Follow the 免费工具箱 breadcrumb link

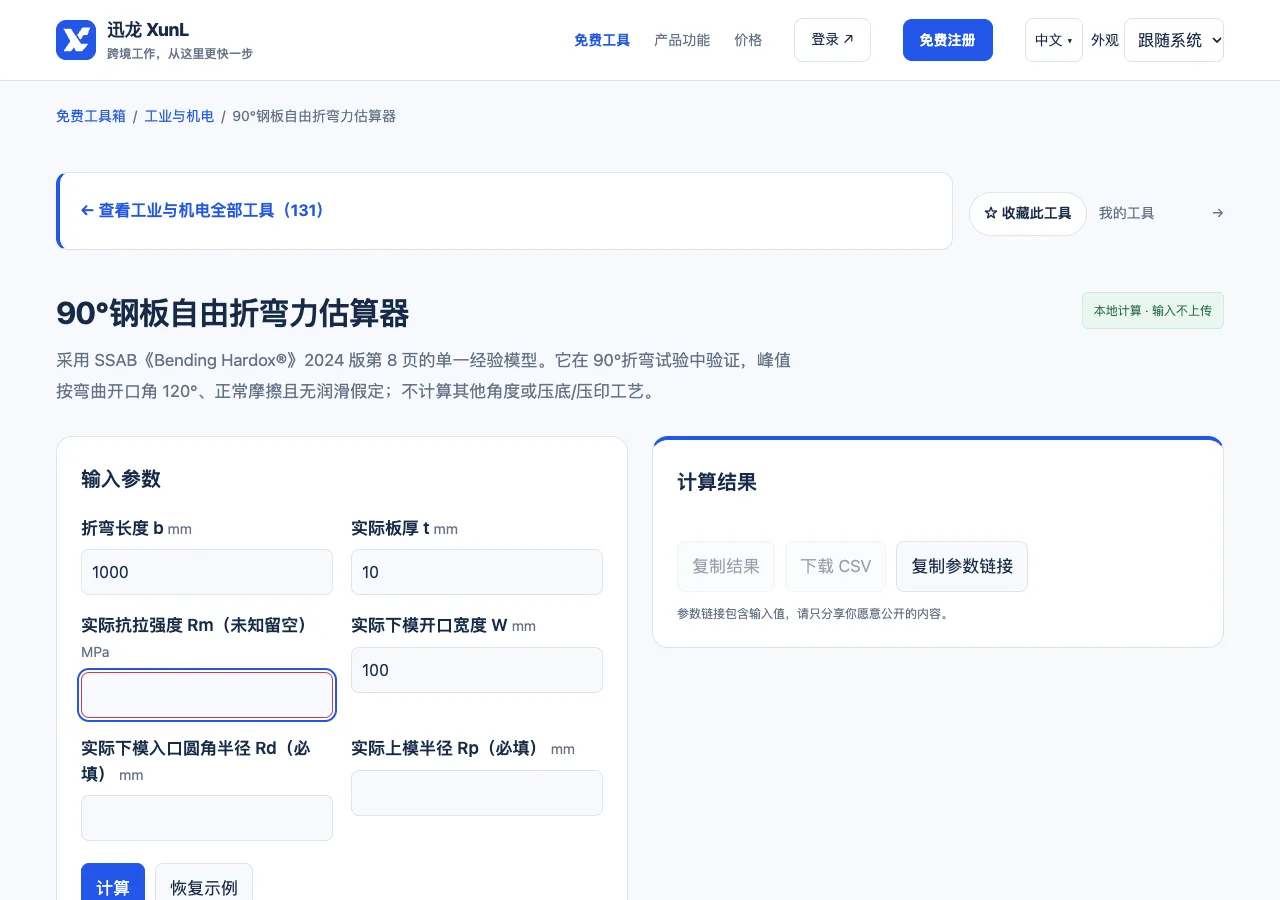(x=91, y=116)
